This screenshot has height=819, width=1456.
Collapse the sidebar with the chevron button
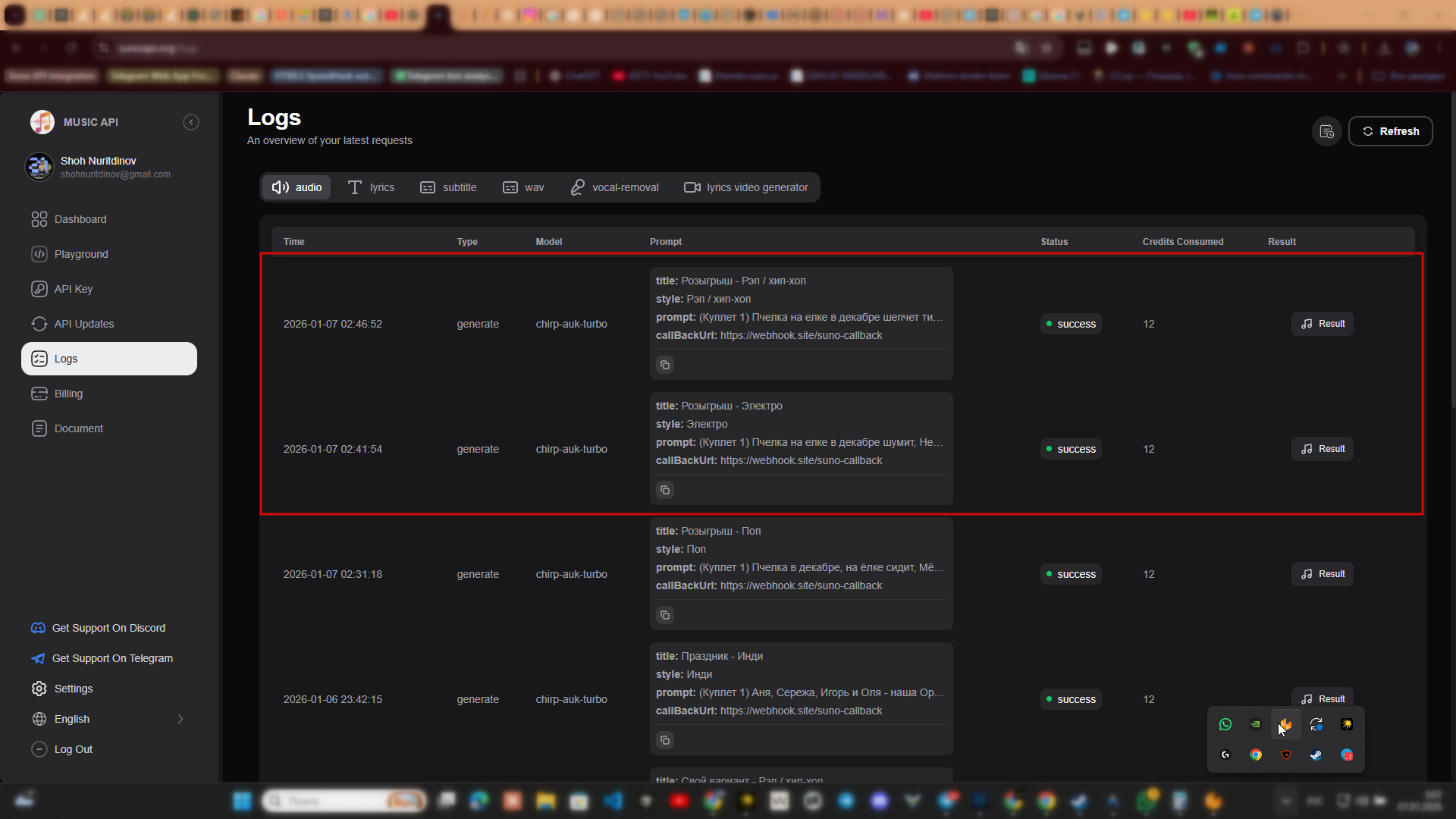tap(191, 122)
